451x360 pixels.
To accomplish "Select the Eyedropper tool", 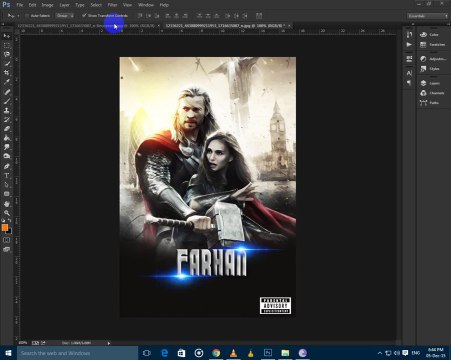I will click(7, 82).
